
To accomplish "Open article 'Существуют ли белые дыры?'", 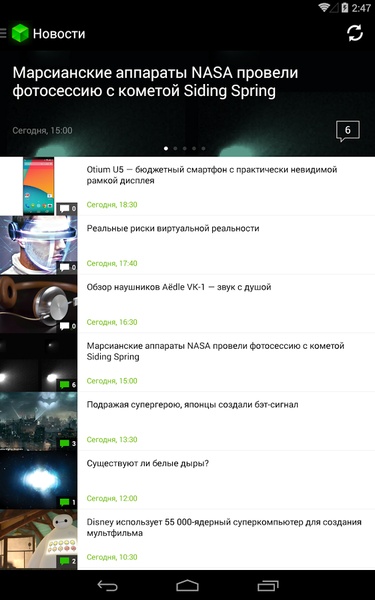I will tap(148, 463).
